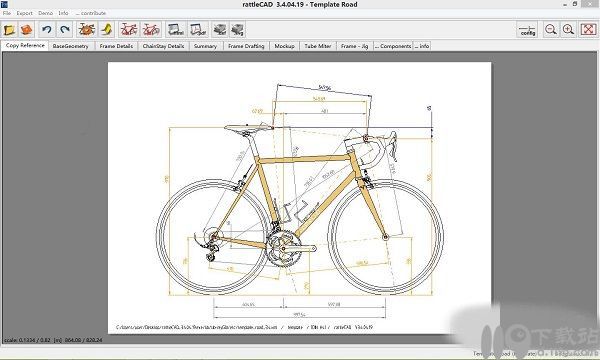Open the File menu
600x360 pixels.
7,13
